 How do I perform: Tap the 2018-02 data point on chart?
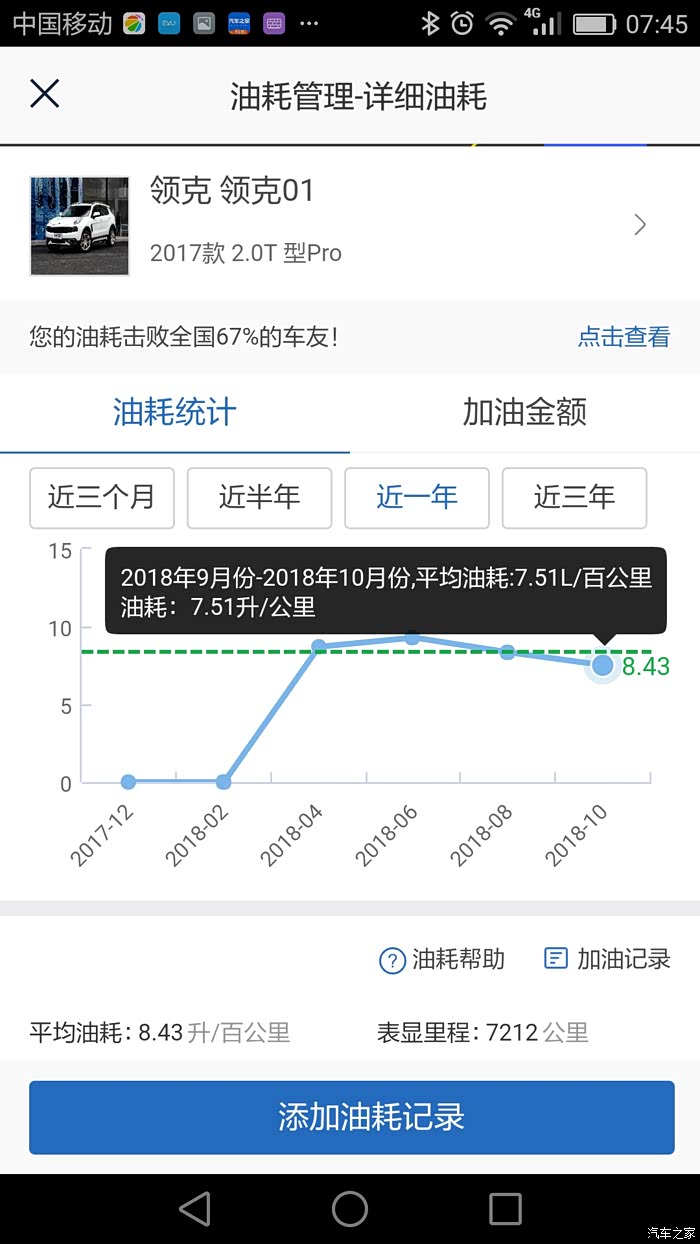[x=224, y=782]
